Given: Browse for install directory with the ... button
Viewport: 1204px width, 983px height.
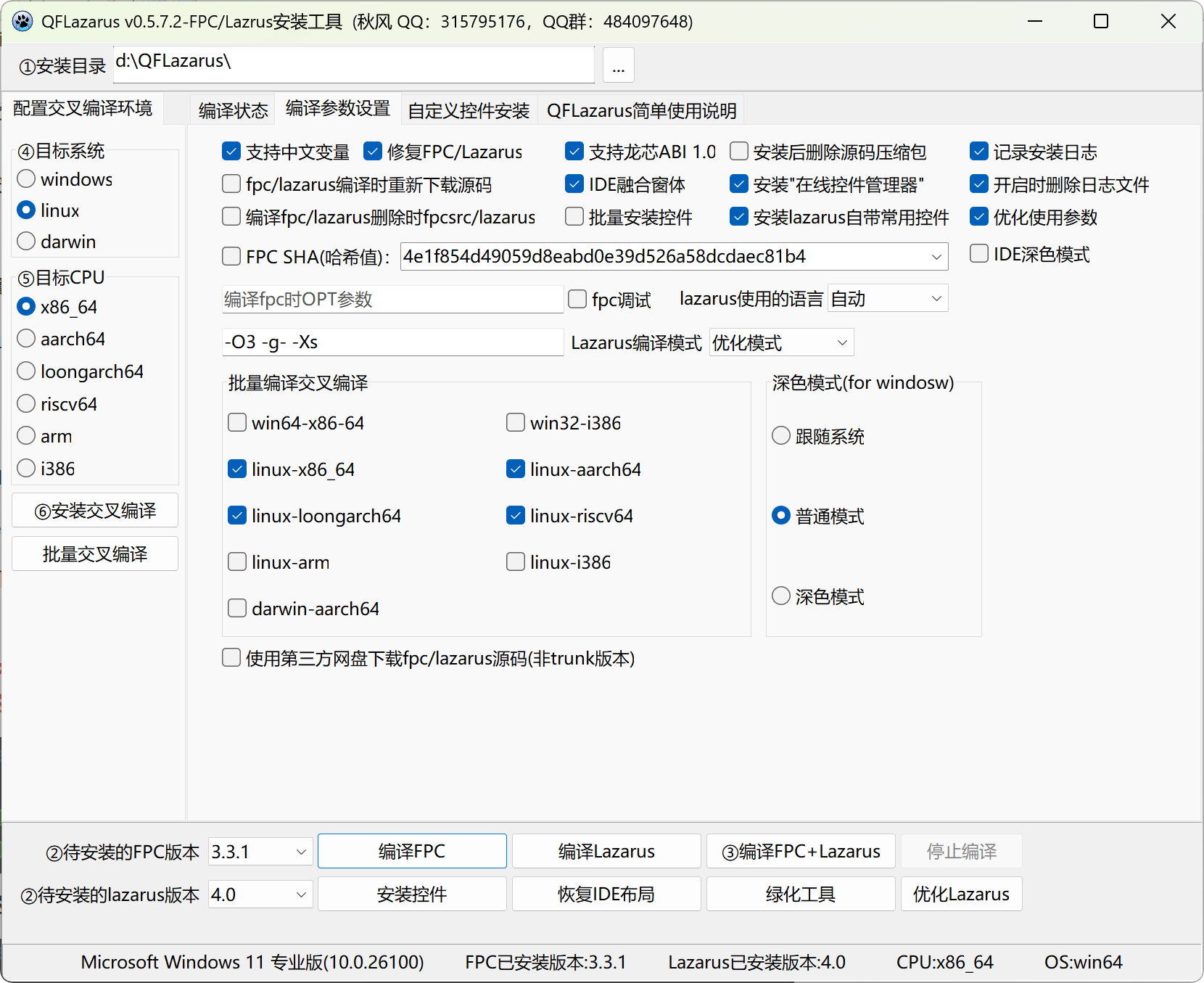Looking at the screenshot, I should point(619,66).
